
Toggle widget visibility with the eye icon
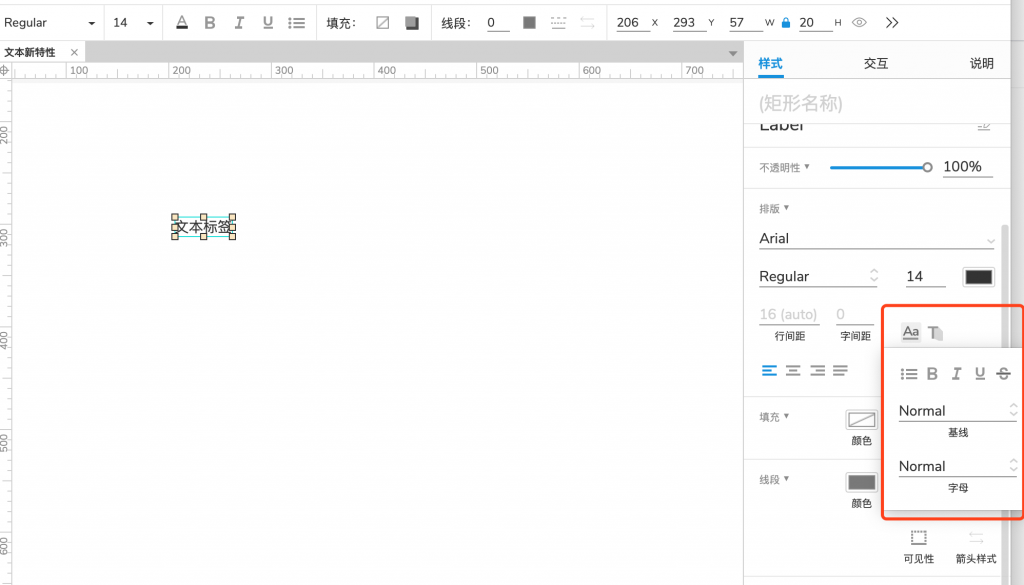tap(859, 23)
